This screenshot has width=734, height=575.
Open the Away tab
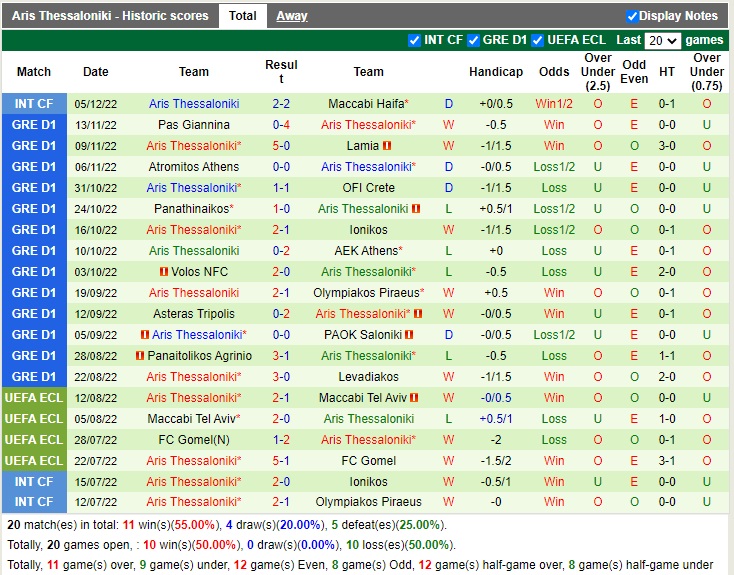pyautogui.click(x=292, y=16)
